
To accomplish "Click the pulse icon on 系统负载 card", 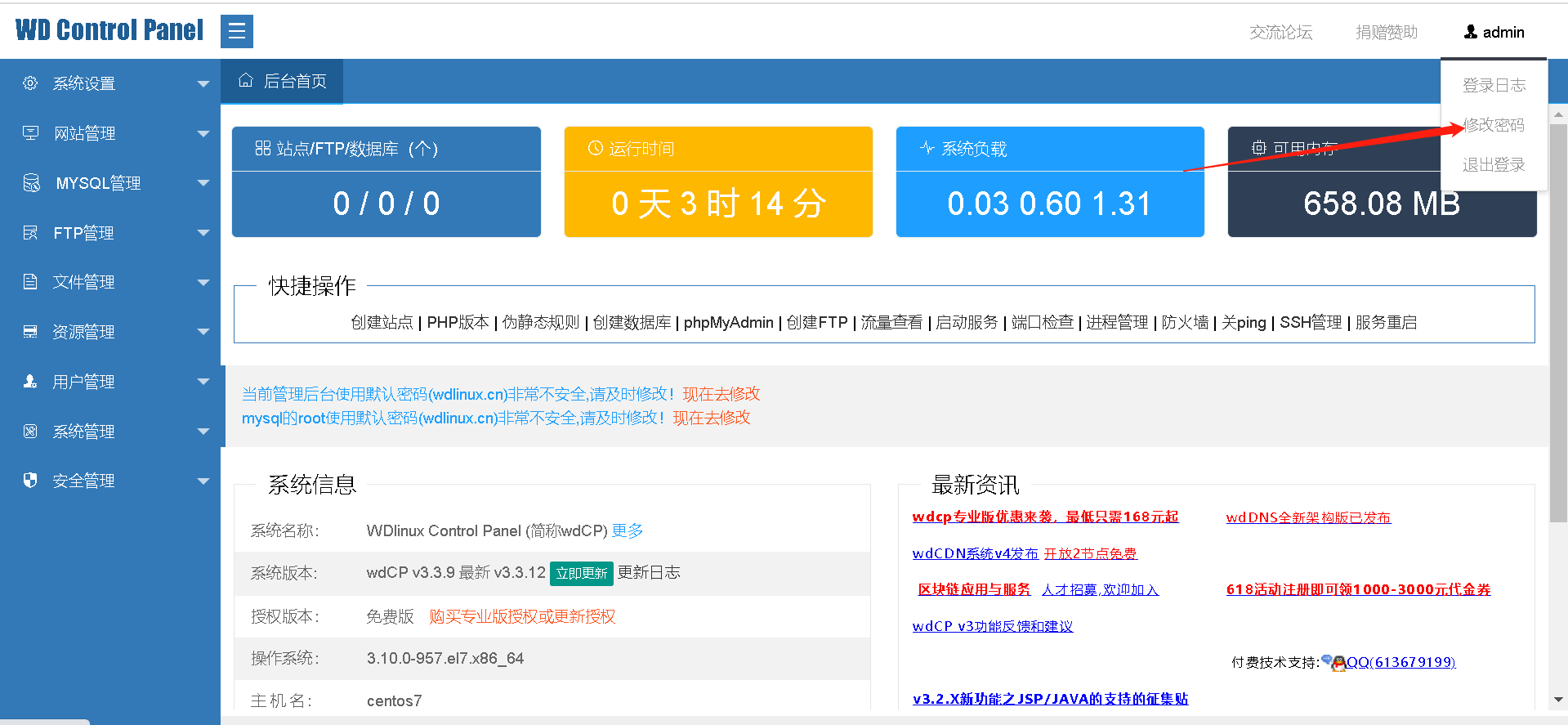I will point(927,148).
